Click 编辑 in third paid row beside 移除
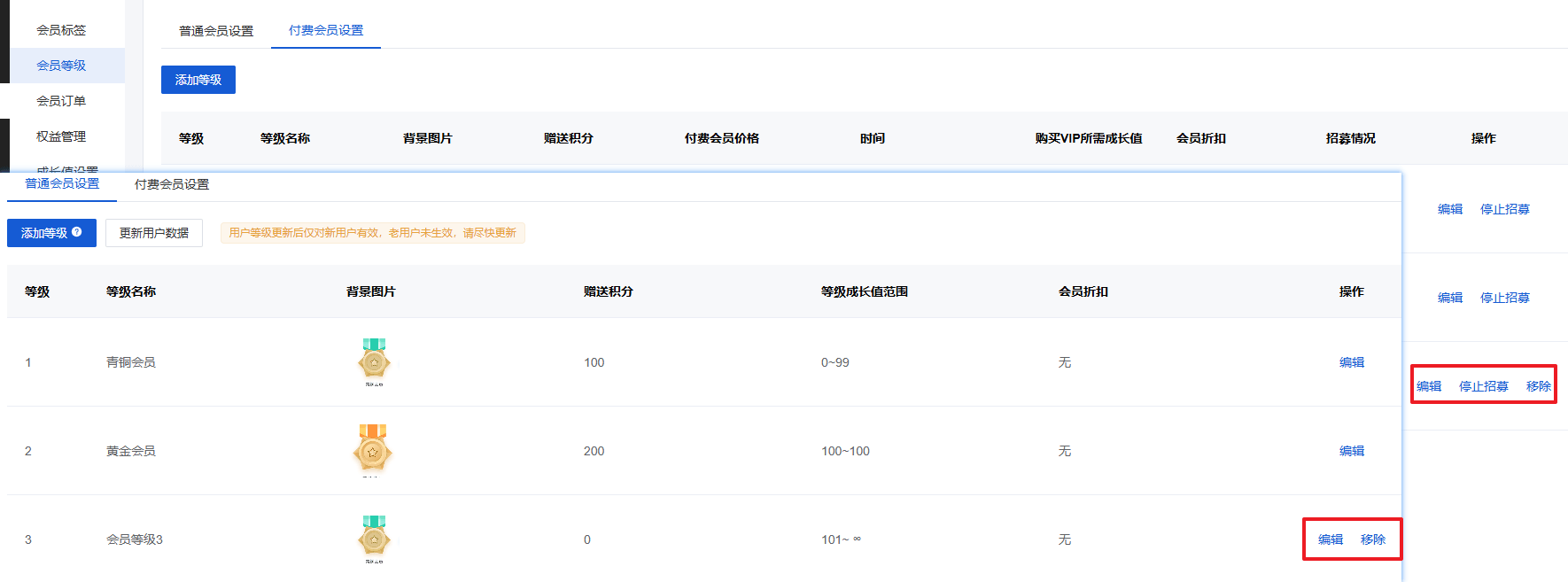Viewport: 1568px width, 582px height. (1429, 386)
